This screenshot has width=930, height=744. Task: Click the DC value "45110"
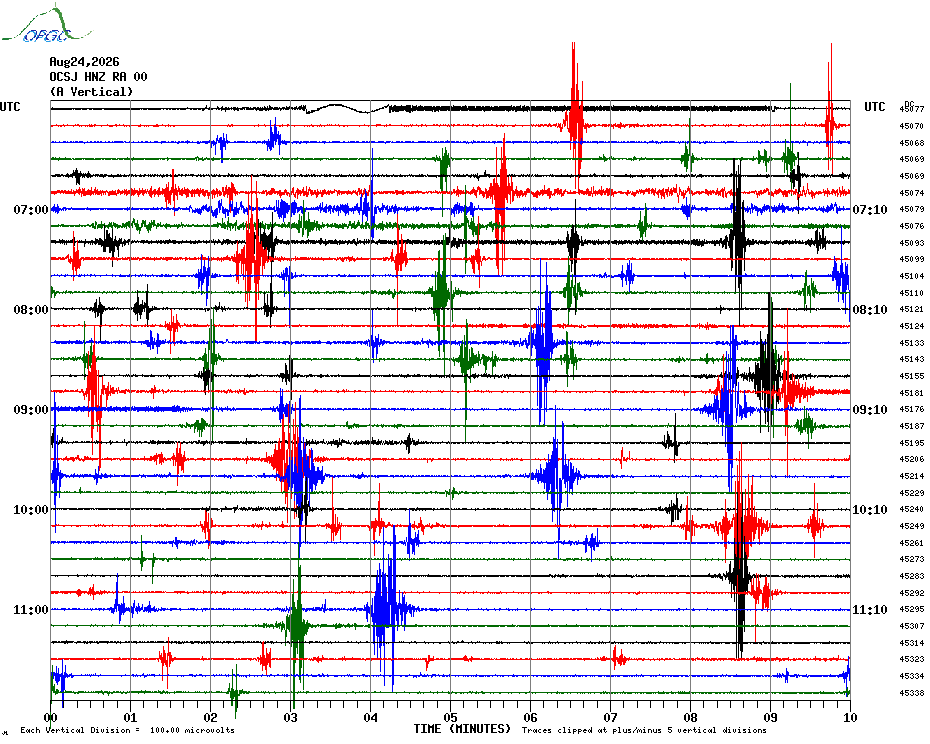click(912, 293)
